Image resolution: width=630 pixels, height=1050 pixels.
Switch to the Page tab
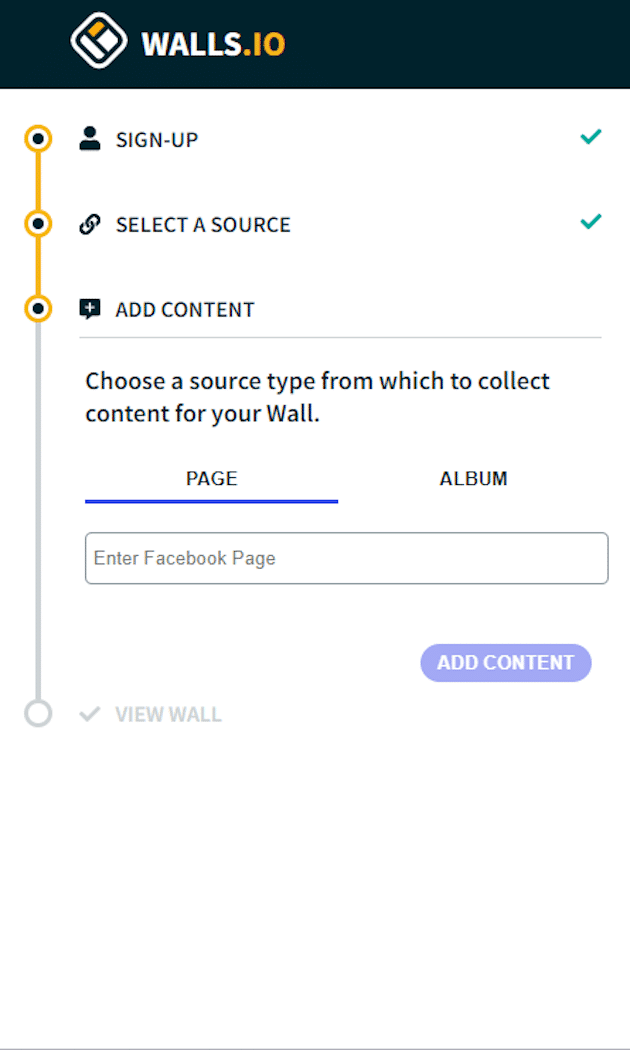[212, 479]
